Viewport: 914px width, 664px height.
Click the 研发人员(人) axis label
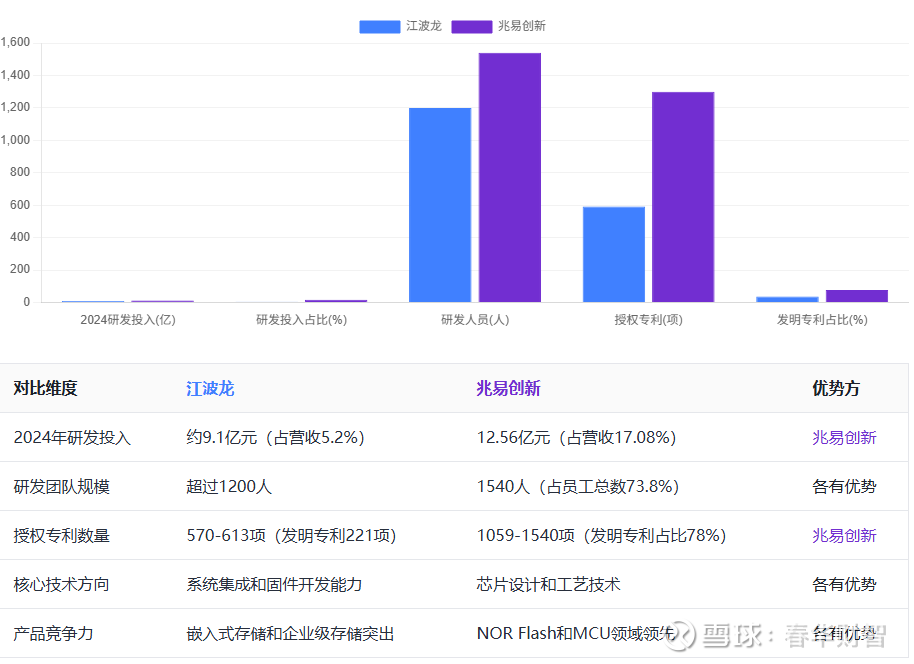(475, 319)
